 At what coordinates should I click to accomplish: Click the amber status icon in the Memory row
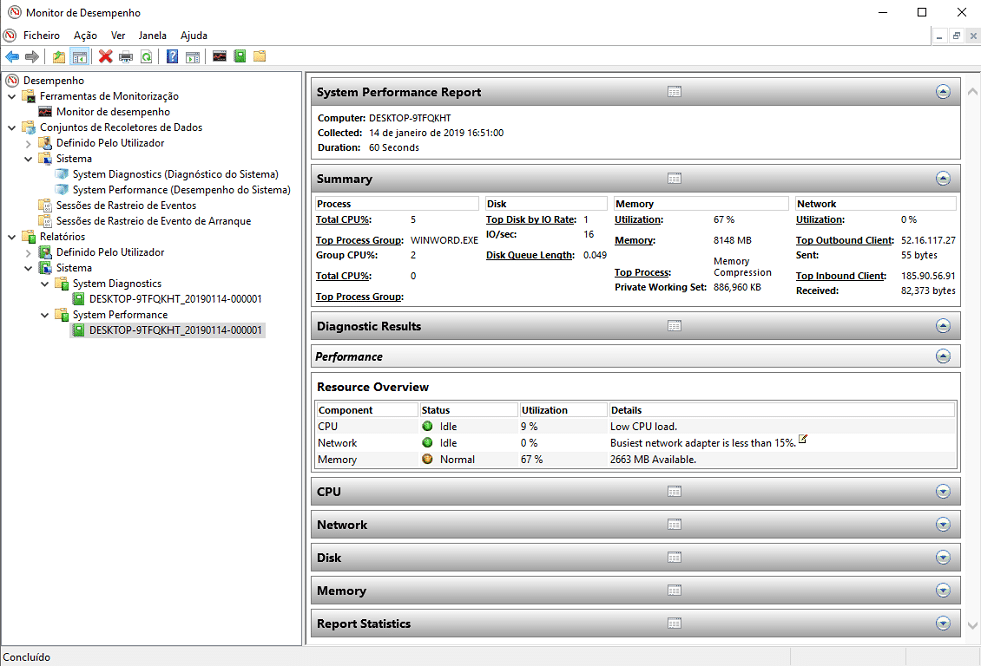(427, 459)
